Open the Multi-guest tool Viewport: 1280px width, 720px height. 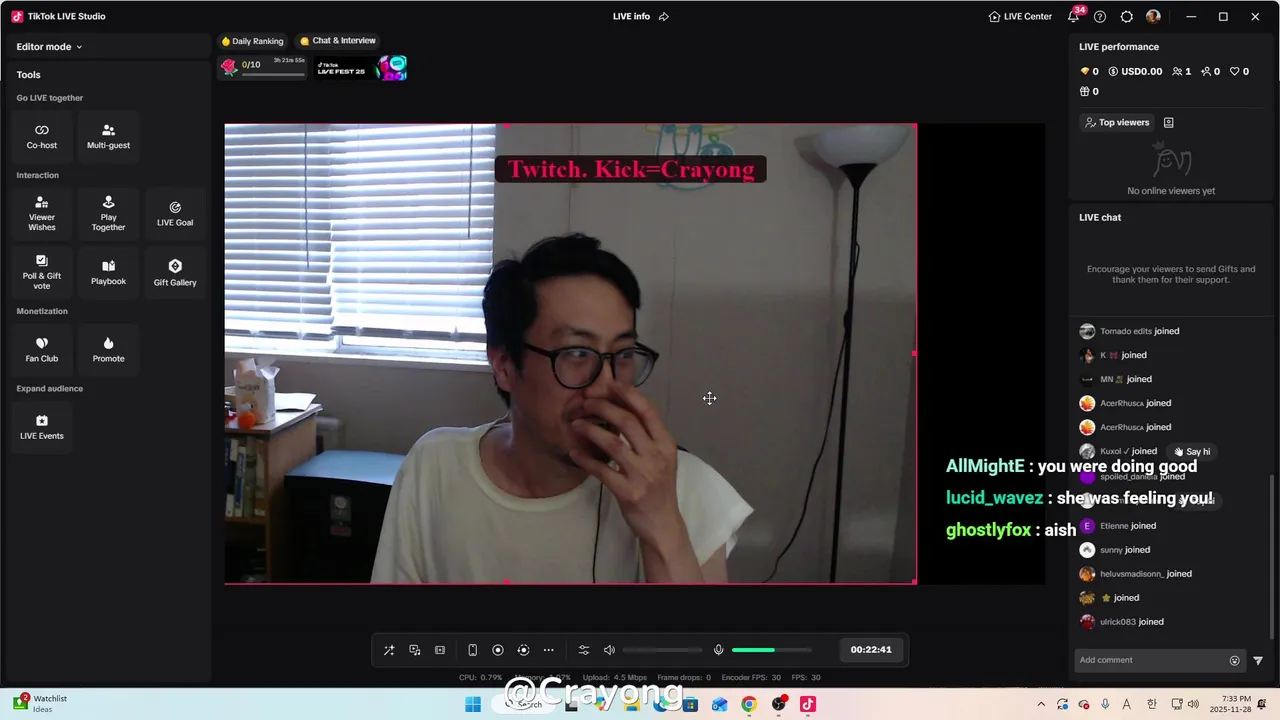[x=108, y=136]
